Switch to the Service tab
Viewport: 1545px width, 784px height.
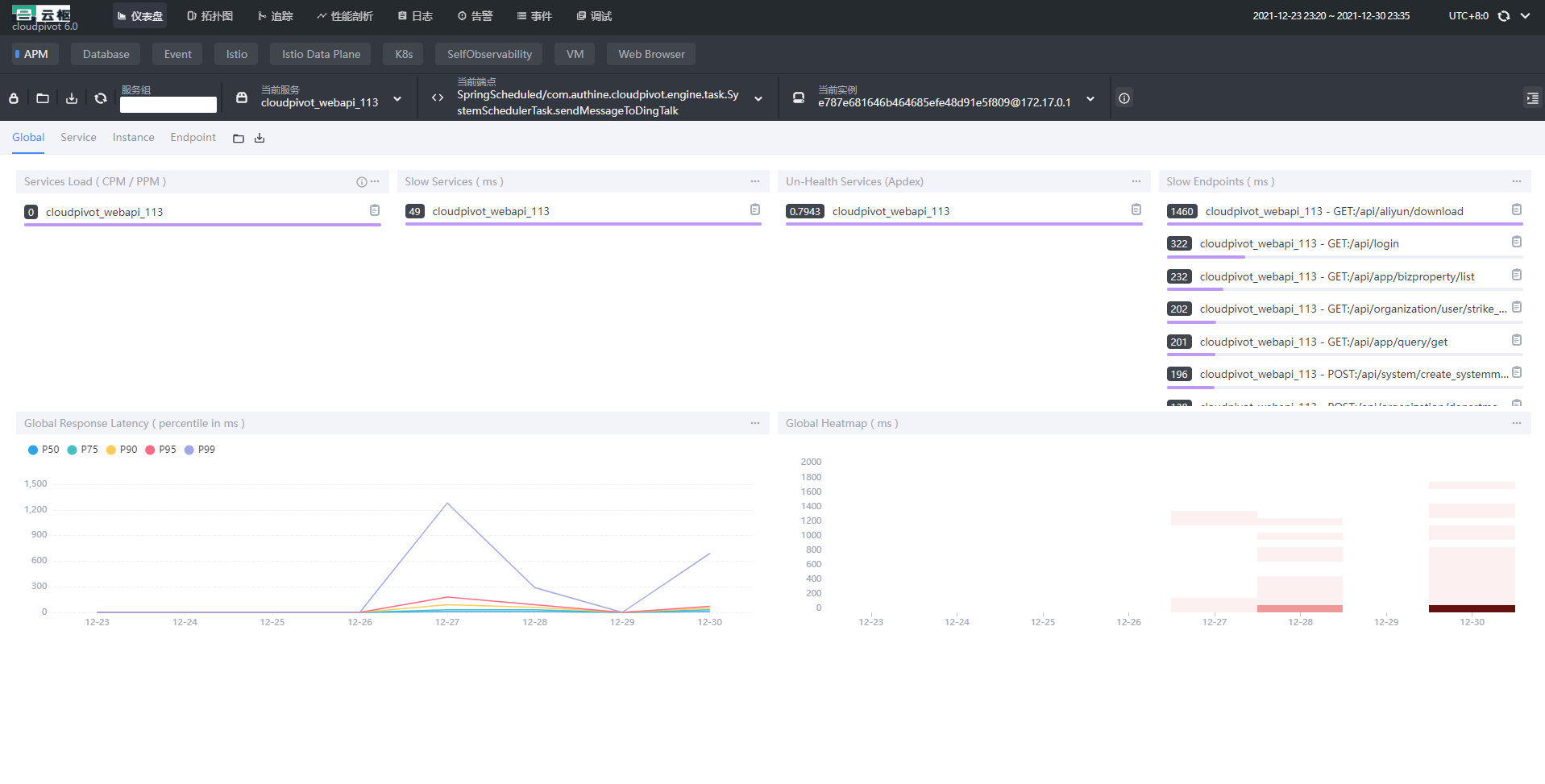point(78,138)
